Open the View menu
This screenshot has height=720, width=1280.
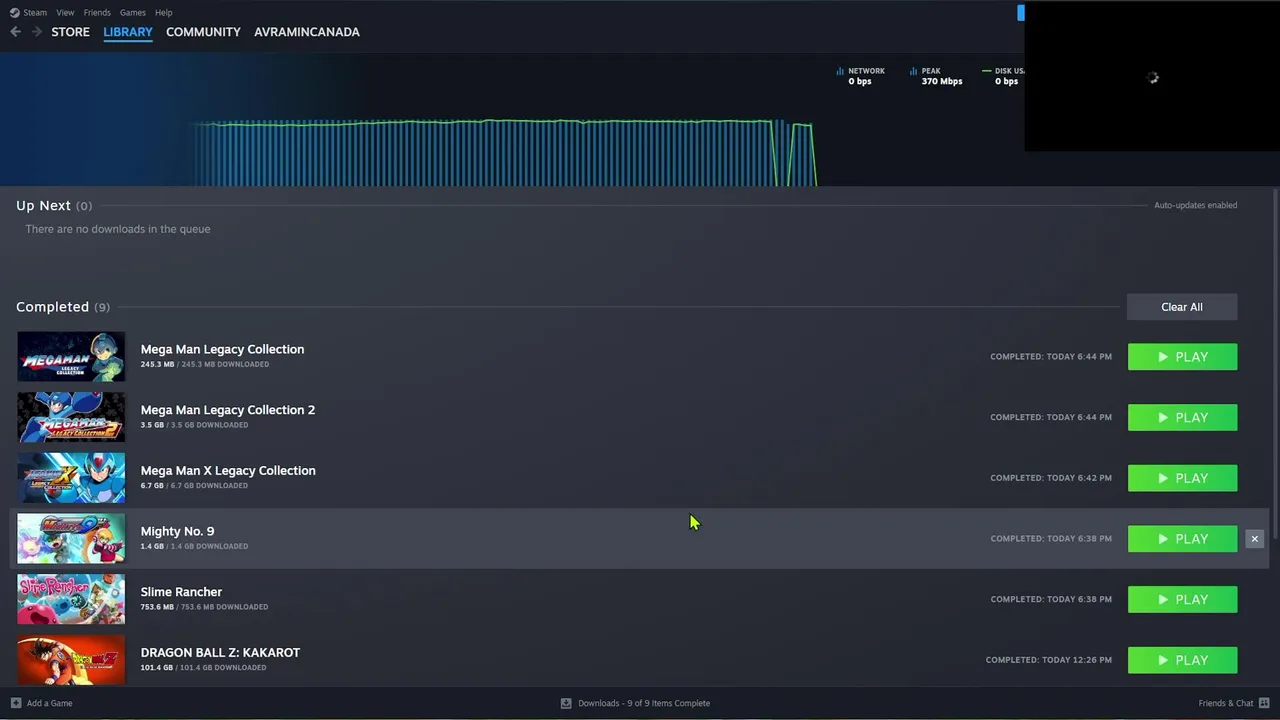65,12
